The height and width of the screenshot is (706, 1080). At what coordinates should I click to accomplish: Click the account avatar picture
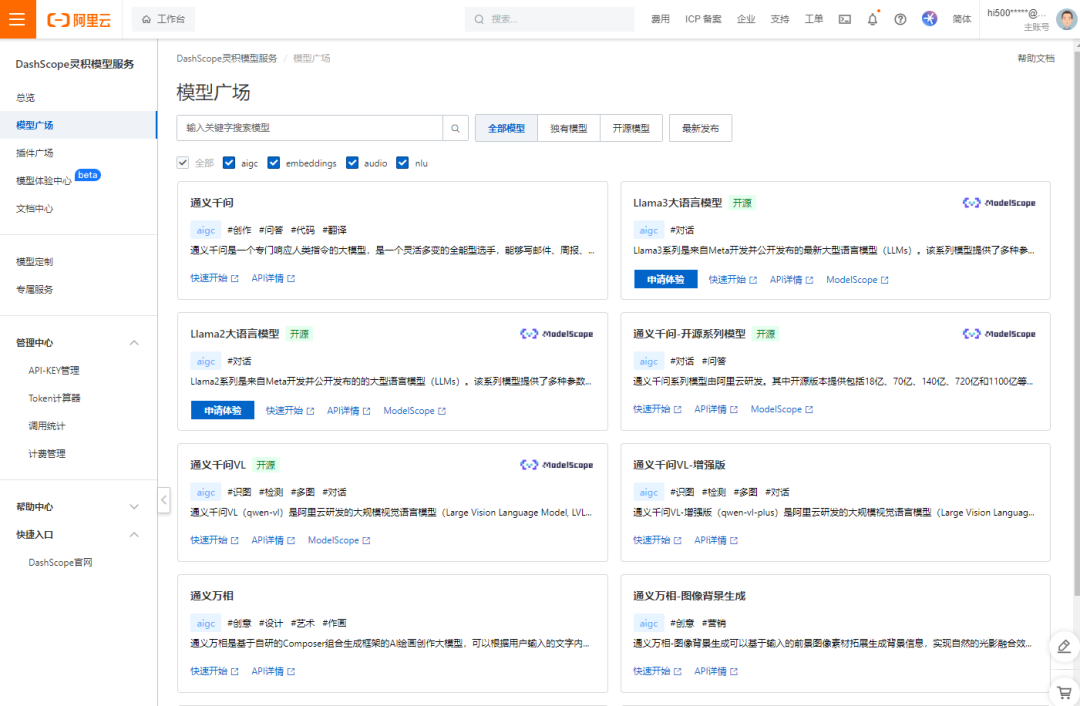(1064, 18)
